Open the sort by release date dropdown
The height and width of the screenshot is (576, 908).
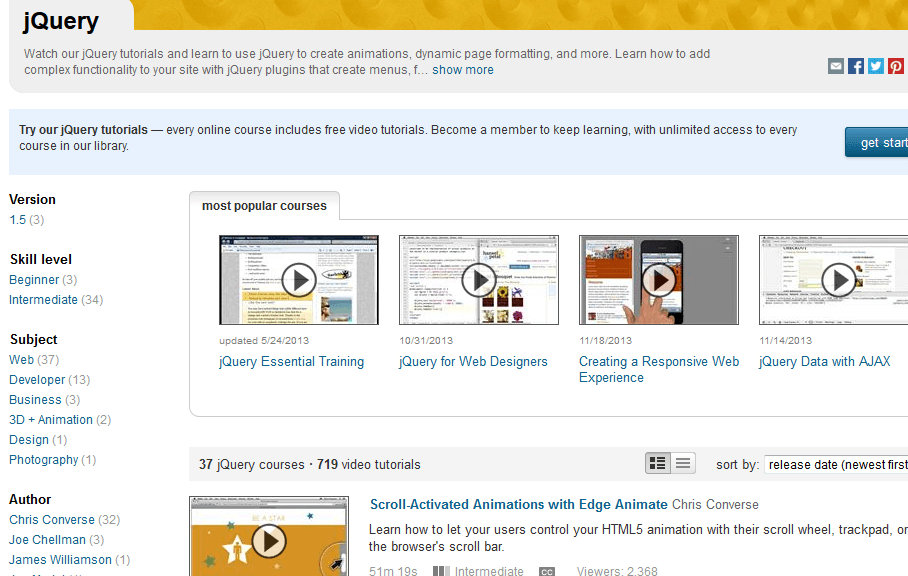836,465
